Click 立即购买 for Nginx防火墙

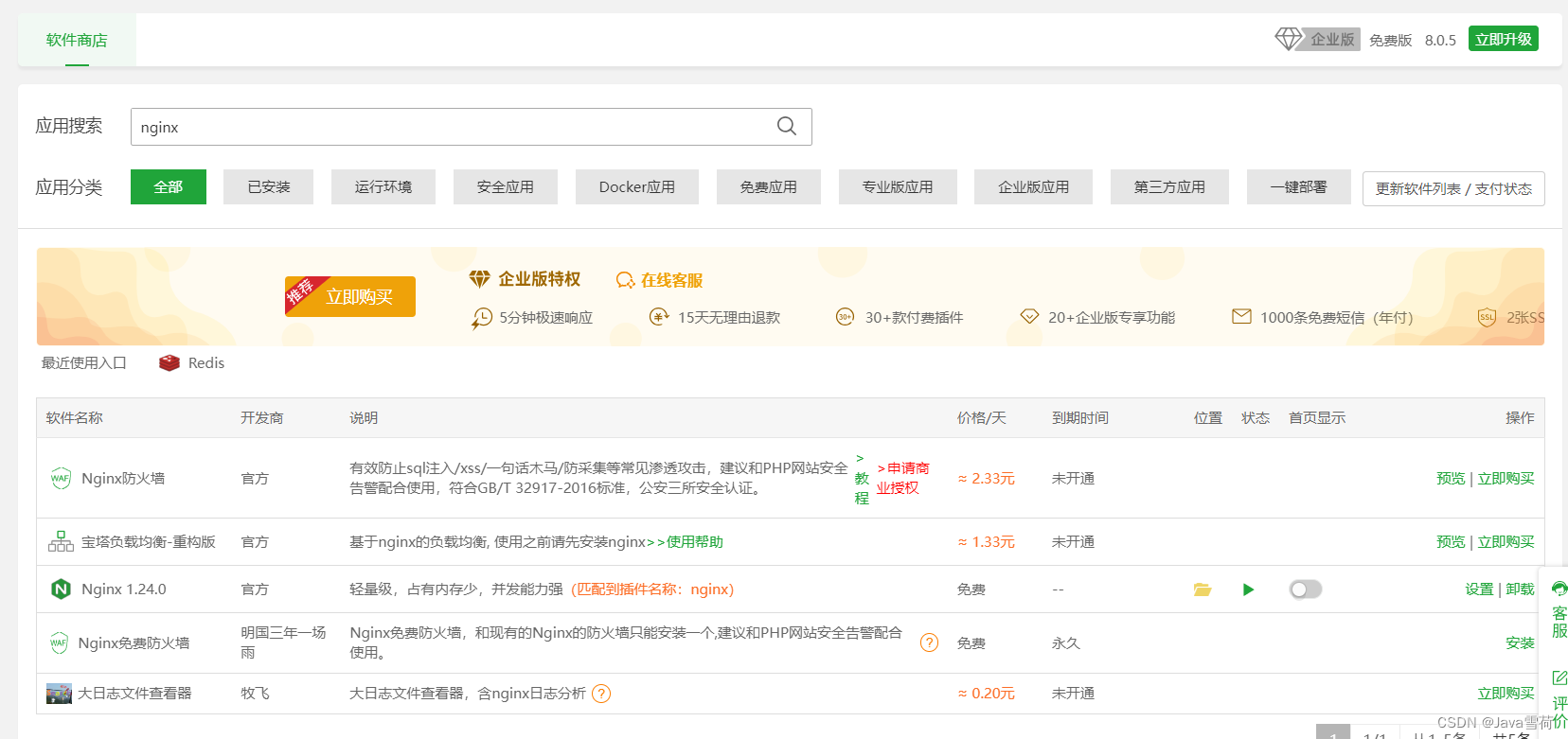click(x=1506, y=478)
